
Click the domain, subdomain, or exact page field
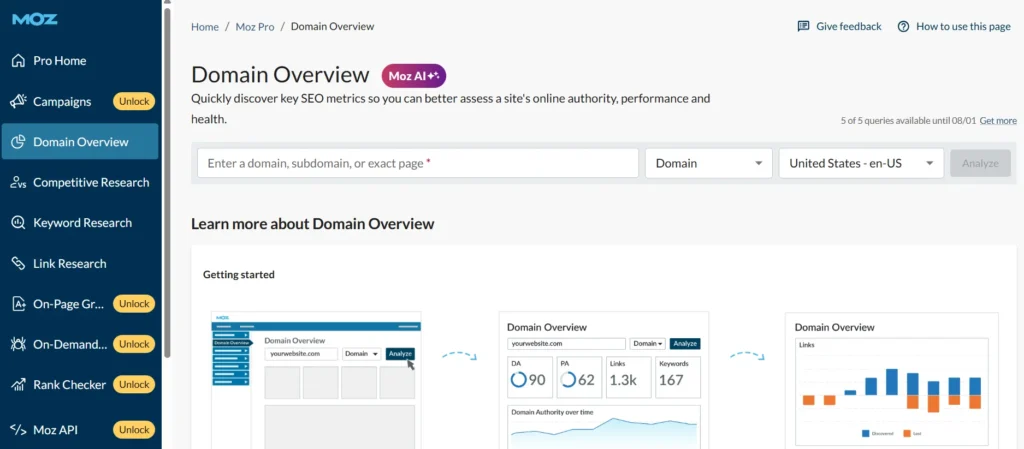pyautogui.click(x=418, y=163)
